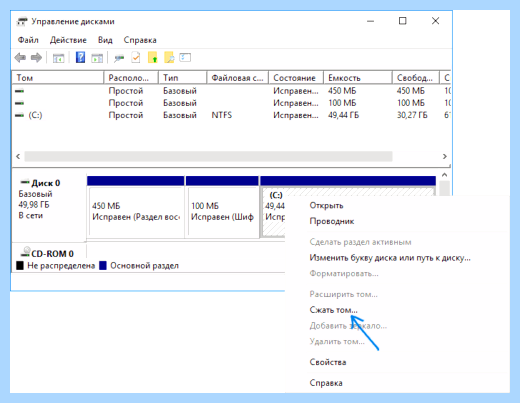Maximize the Управление дисками window
This screenshot has width=520, height=403.
[403, 21]
